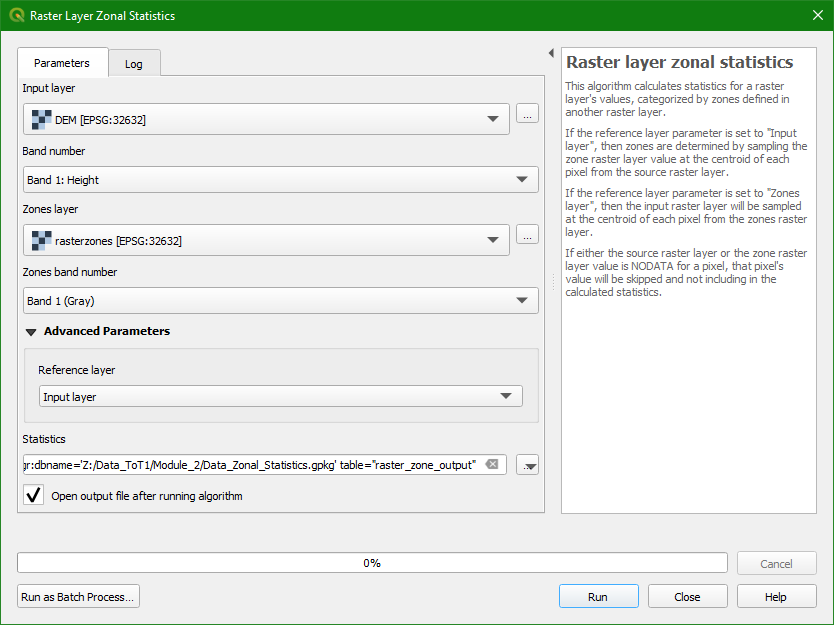834x625 pixels.
Task: Browse for input layer with ellipsis button
Action: 527,114
